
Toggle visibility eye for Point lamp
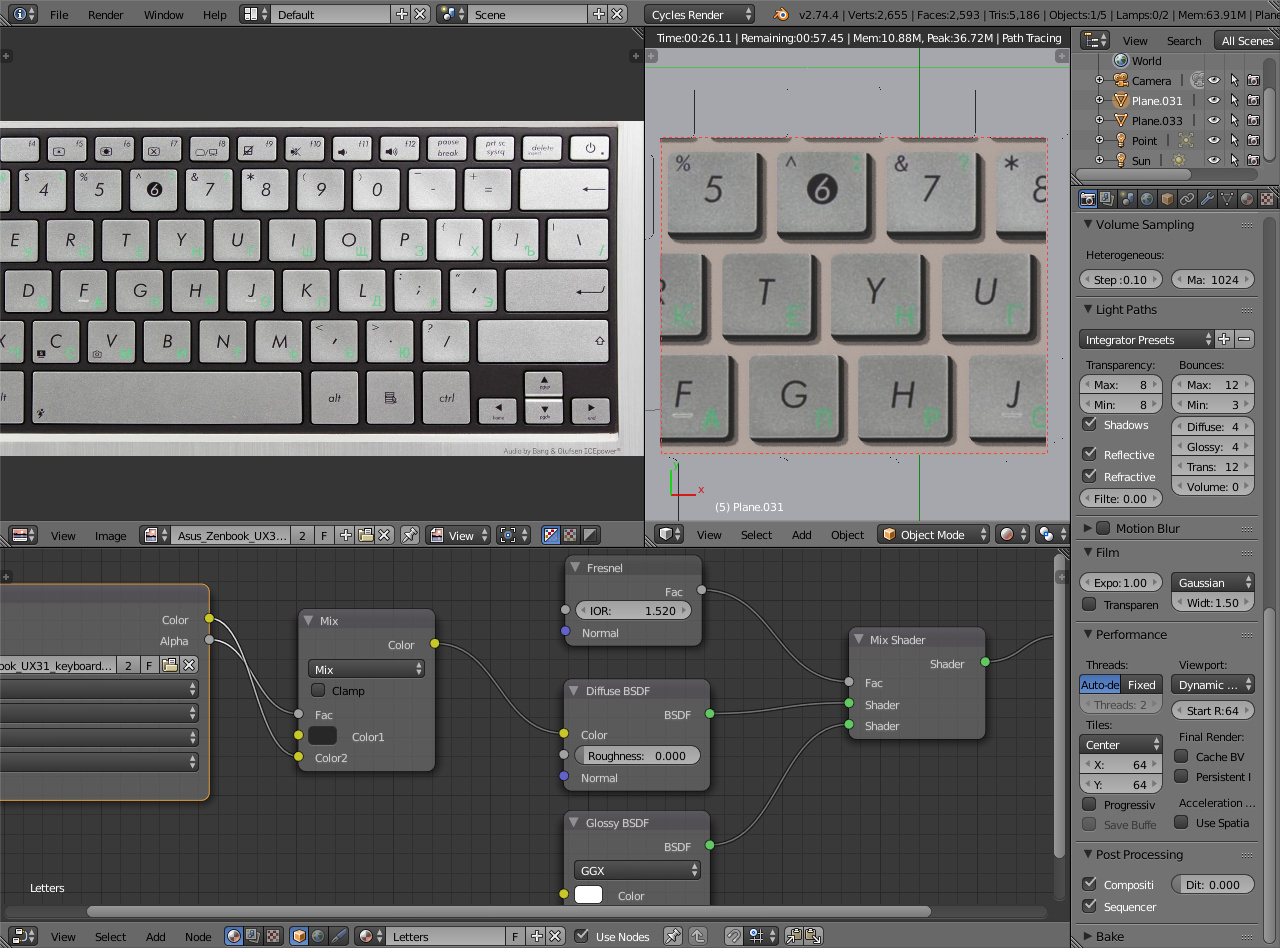click(x=1214, y=140)
